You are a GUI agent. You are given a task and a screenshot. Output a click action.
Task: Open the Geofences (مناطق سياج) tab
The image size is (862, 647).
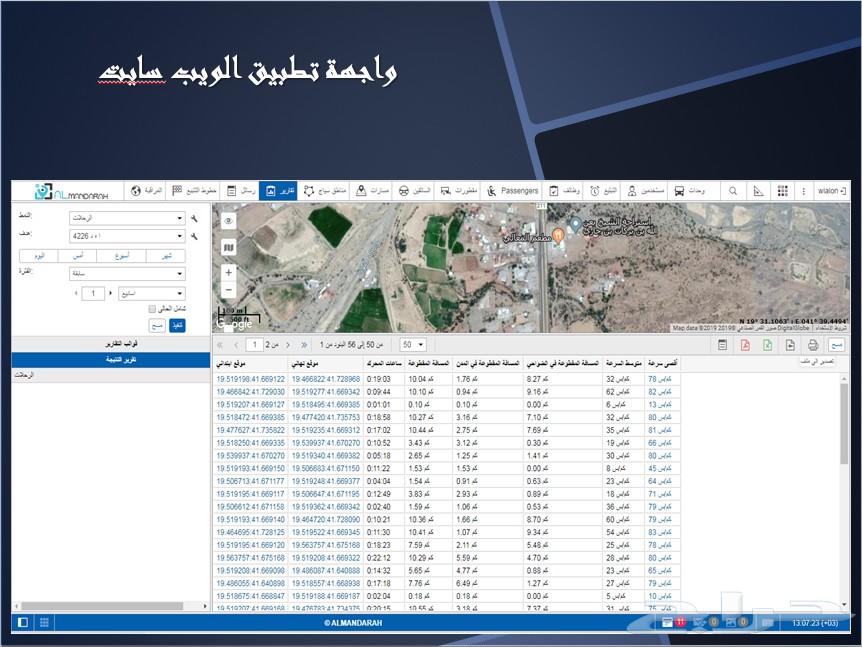point(325,191)
